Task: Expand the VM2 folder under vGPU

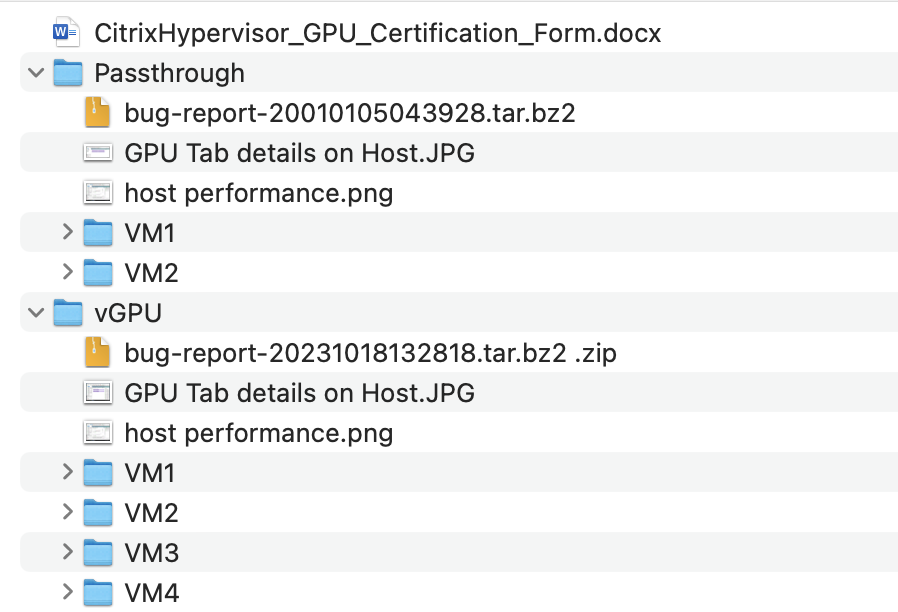Action: point(68,512)
